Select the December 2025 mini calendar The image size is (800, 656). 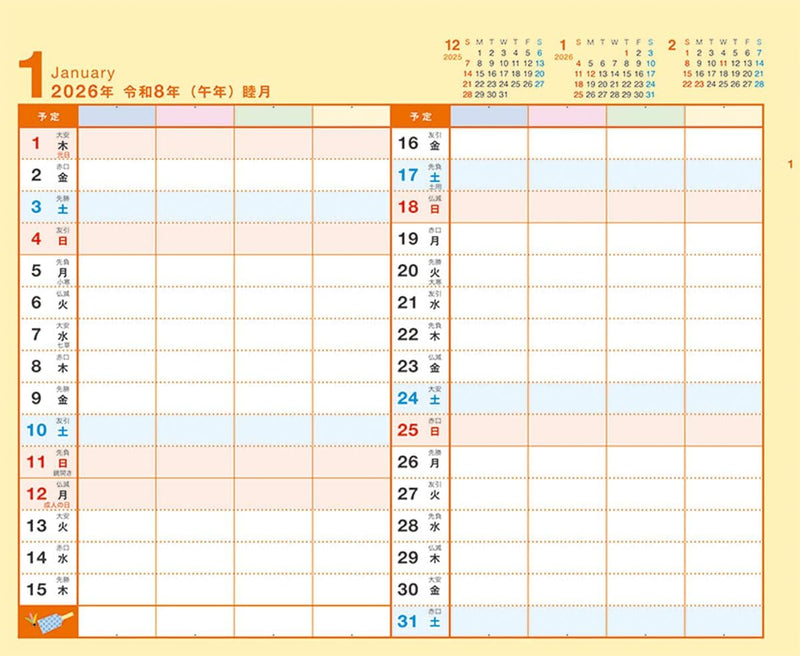494,68
